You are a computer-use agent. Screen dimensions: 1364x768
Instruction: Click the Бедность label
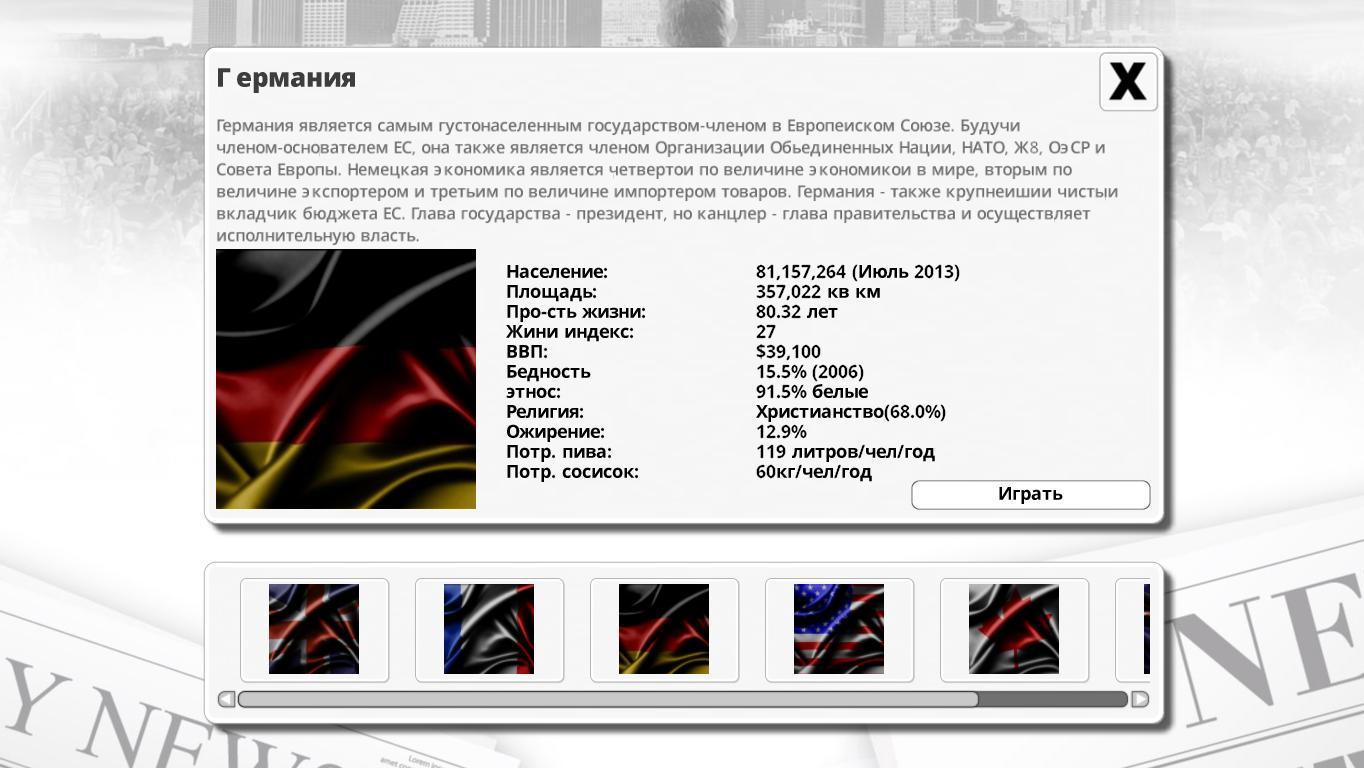tap(548, 372)
